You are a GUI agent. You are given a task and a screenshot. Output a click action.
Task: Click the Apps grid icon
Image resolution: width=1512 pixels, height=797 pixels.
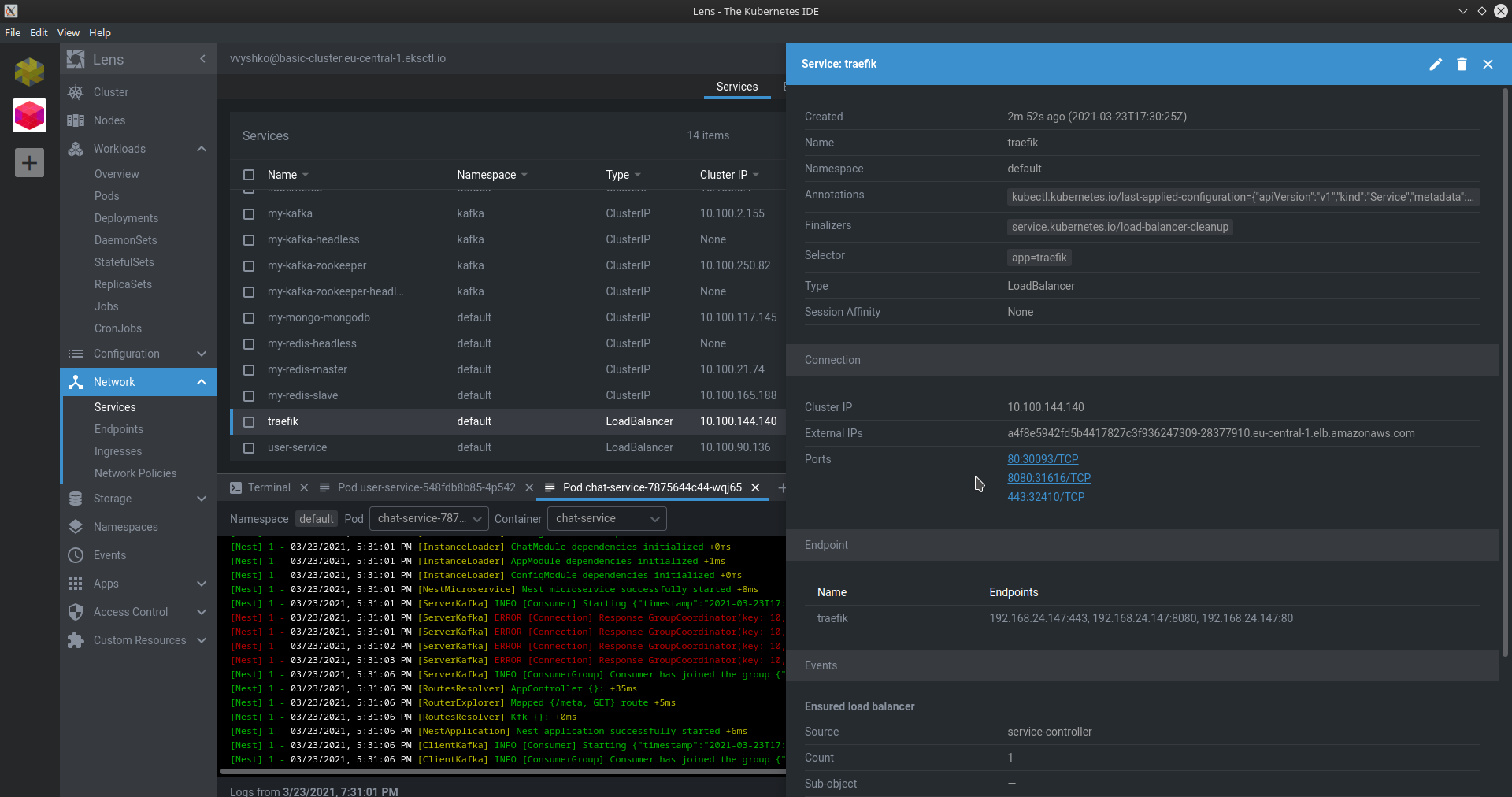click(x=76, y=584)
